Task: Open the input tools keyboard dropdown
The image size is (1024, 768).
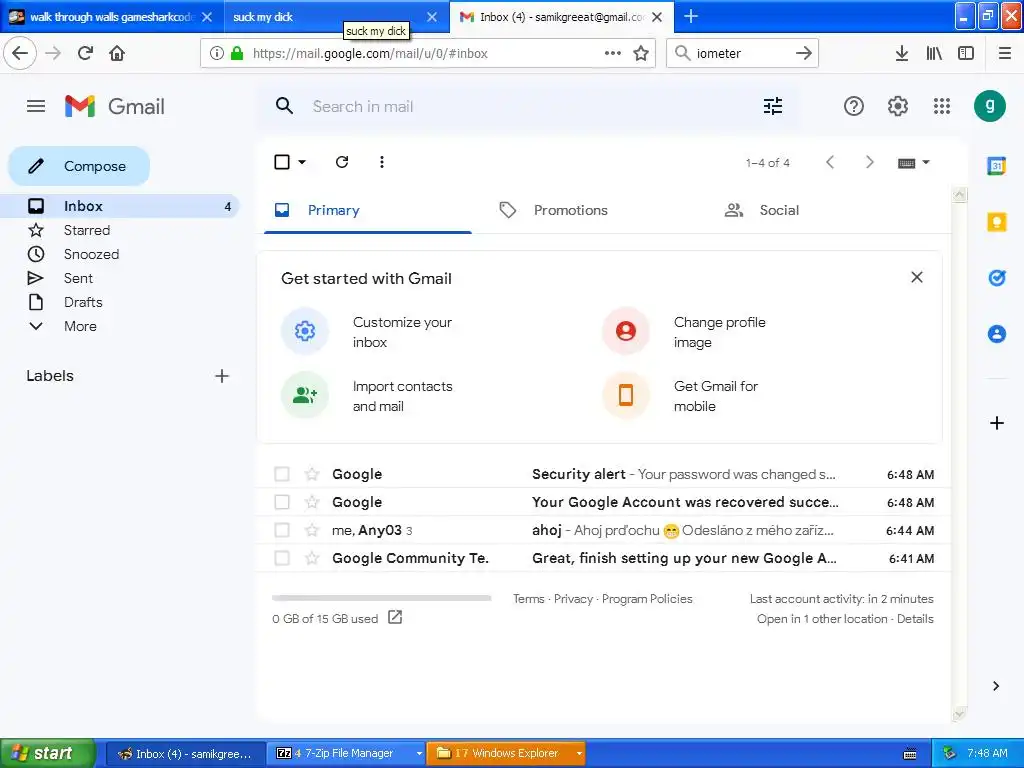Action: pos(913,163)
